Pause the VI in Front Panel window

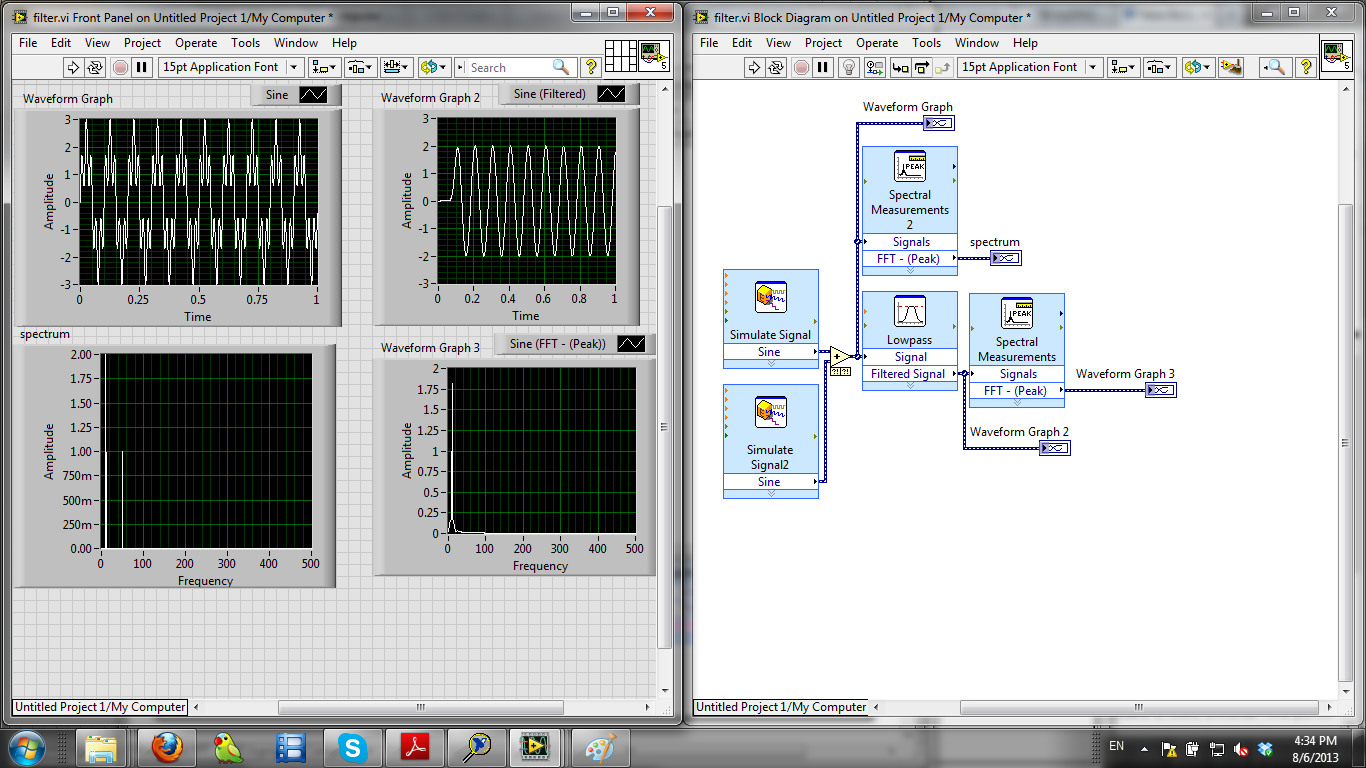142,67
